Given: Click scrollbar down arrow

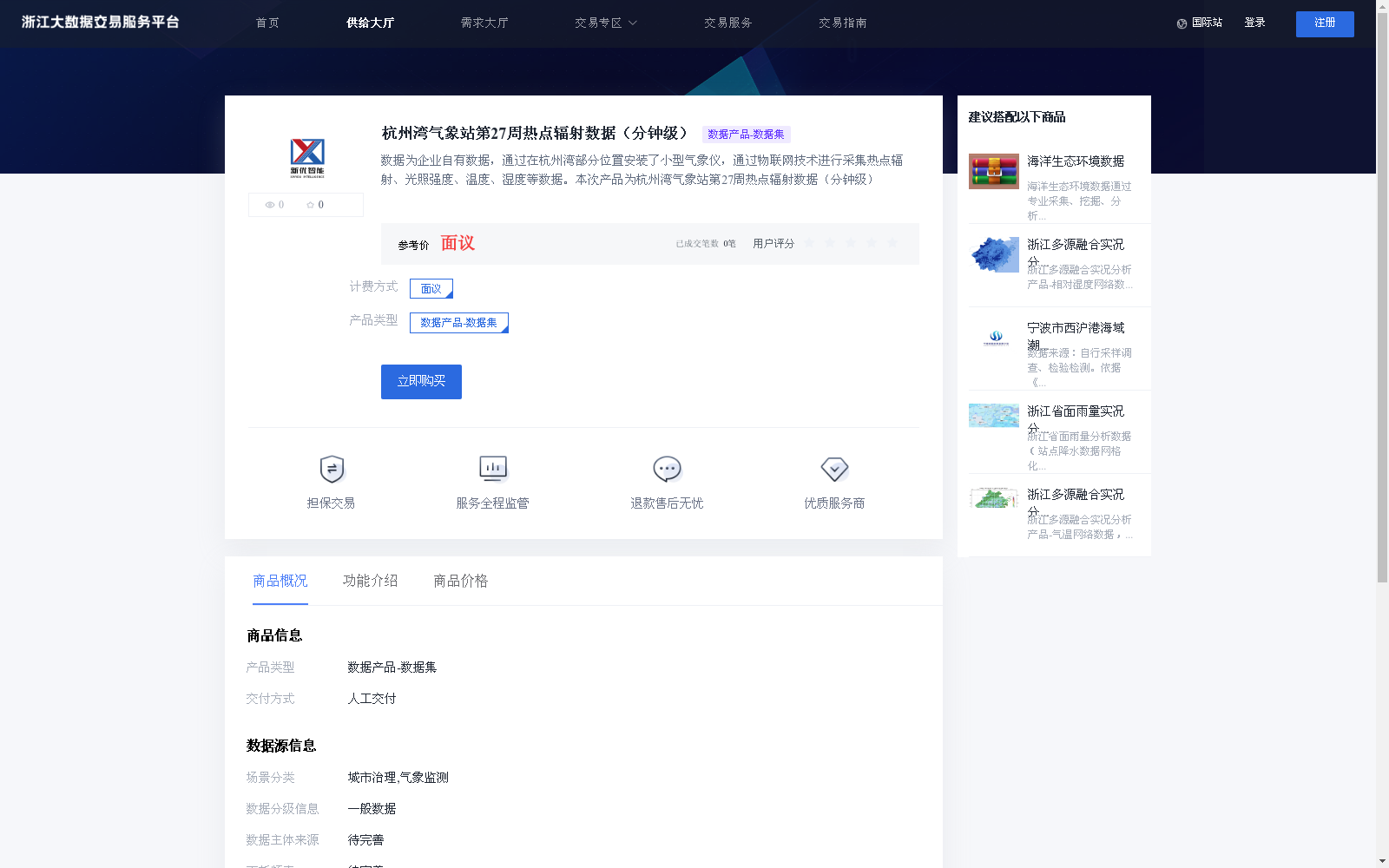Looking at the screenshot, I should tap(1382, 861).
